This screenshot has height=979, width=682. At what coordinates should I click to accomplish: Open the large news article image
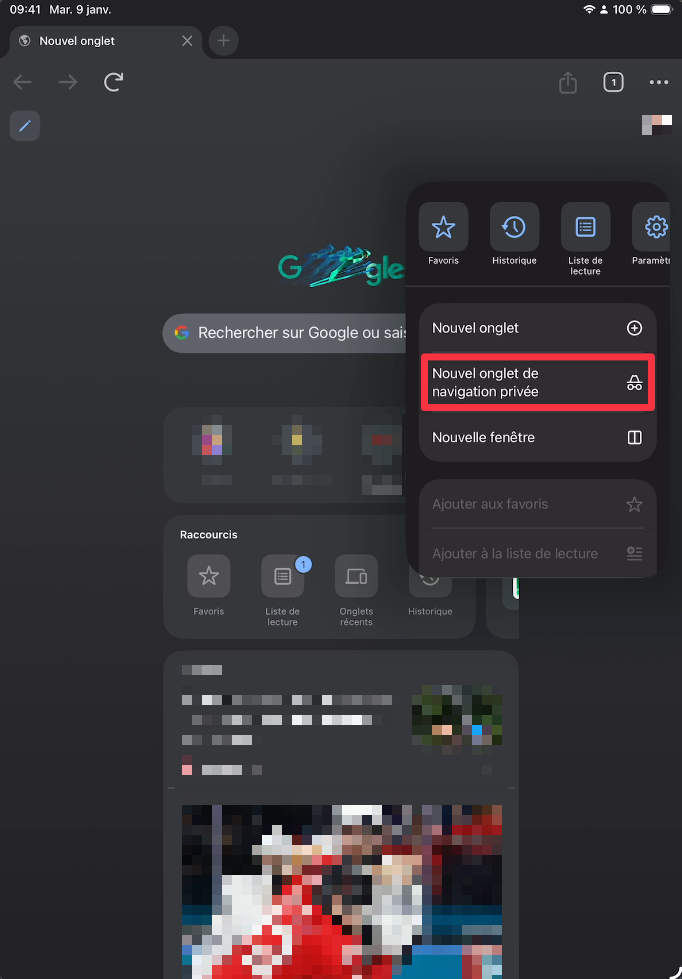click(342, 892)
